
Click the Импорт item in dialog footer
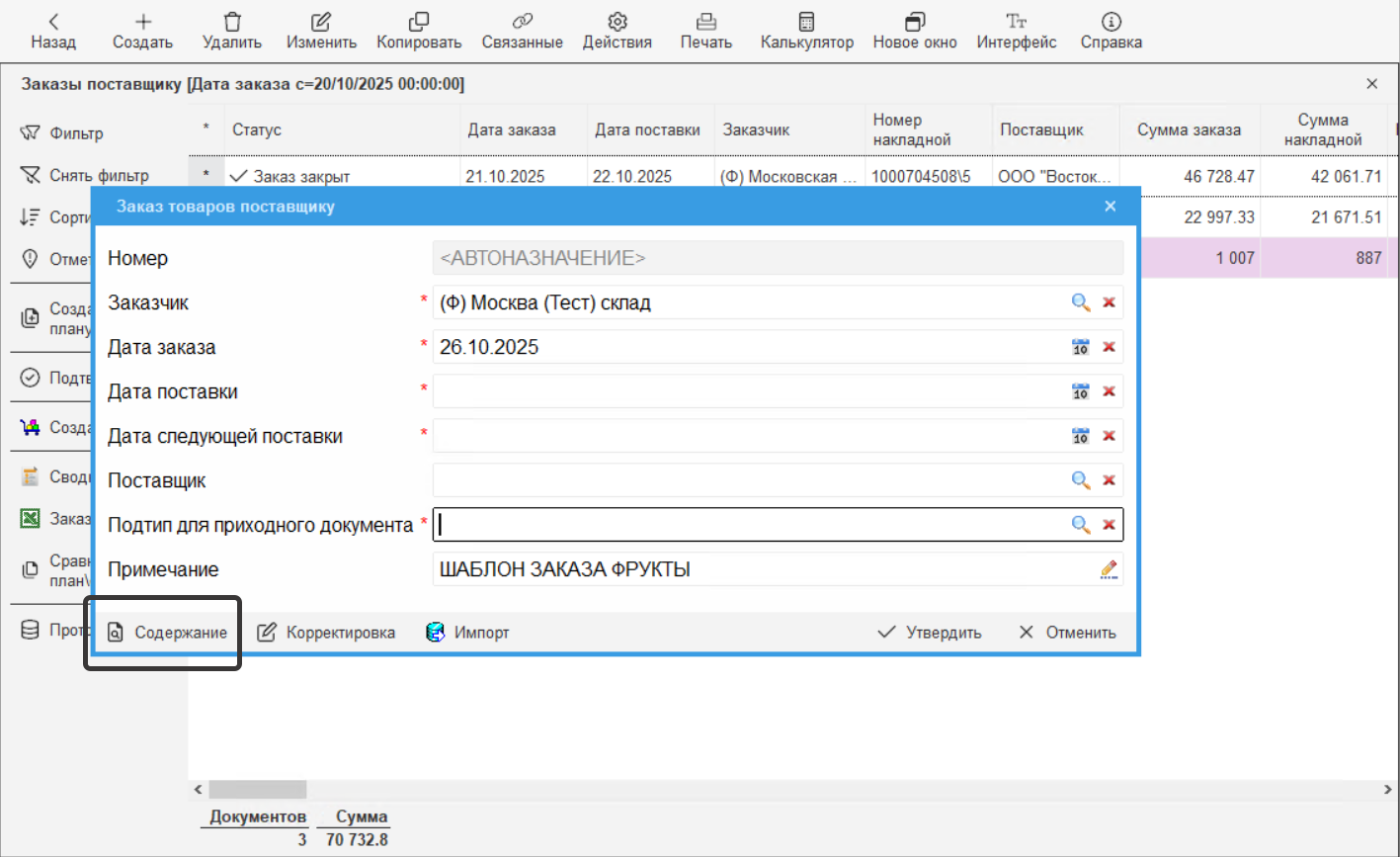tap(467, 633)
